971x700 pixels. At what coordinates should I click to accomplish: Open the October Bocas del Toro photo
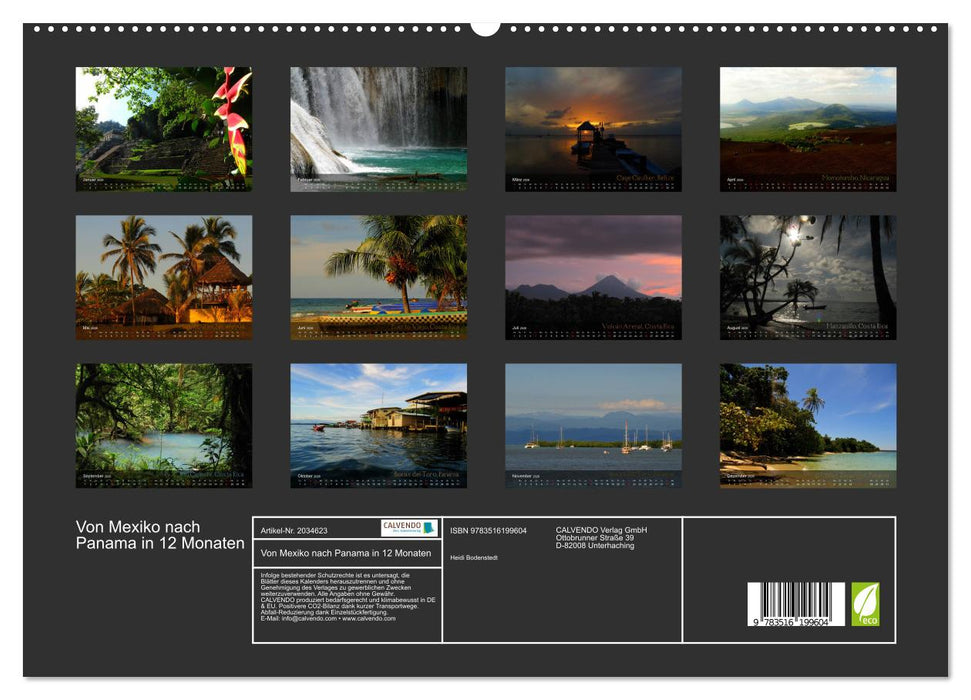pos(378,425)
